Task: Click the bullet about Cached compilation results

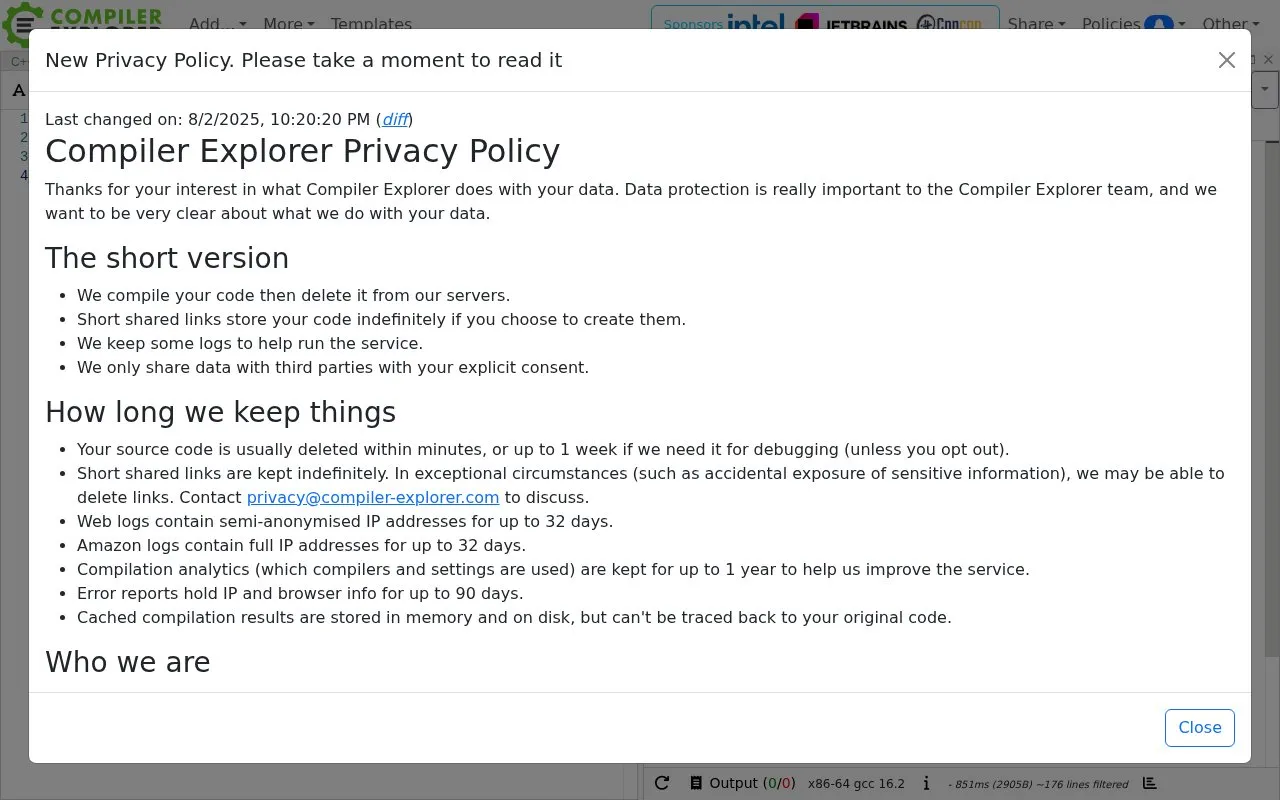Action: tap(514, 618)
